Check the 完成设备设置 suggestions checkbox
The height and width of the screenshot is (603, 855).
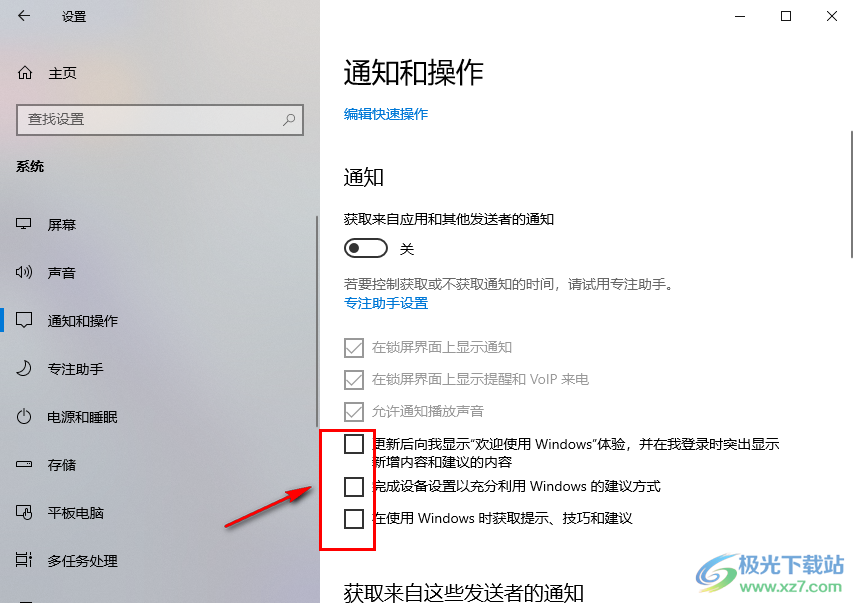coord(354,486)
